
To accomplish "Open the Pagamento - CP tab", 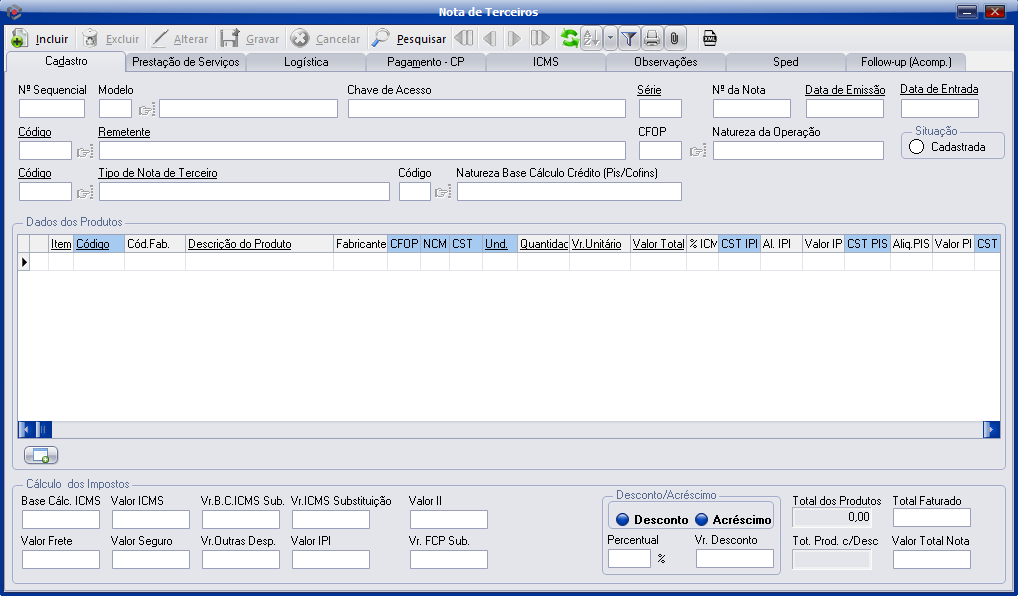I will point(425,62).
